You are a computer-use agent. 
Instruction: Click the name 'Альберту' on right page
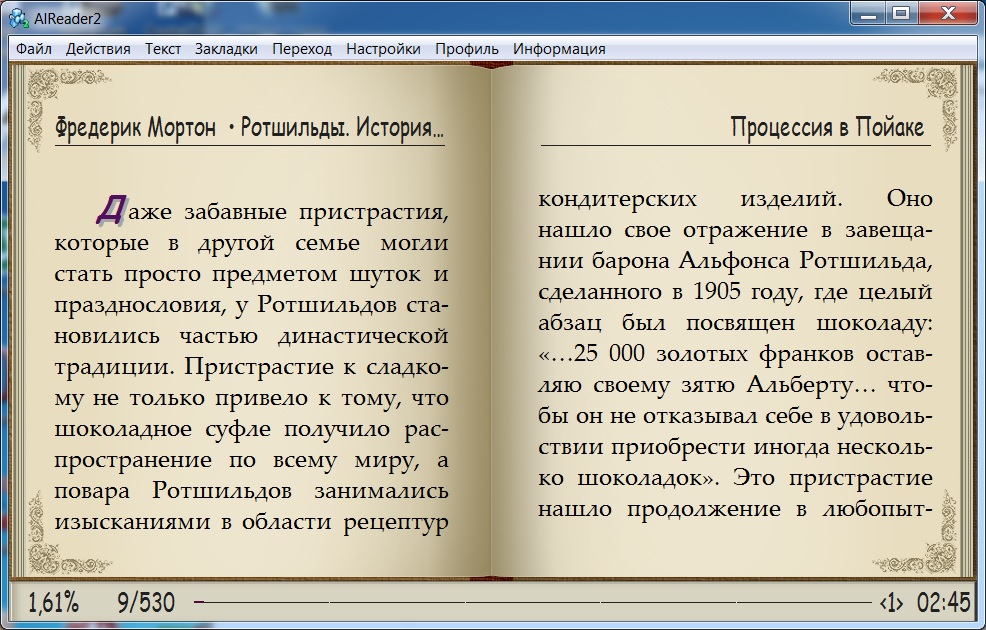click(799, 385)
